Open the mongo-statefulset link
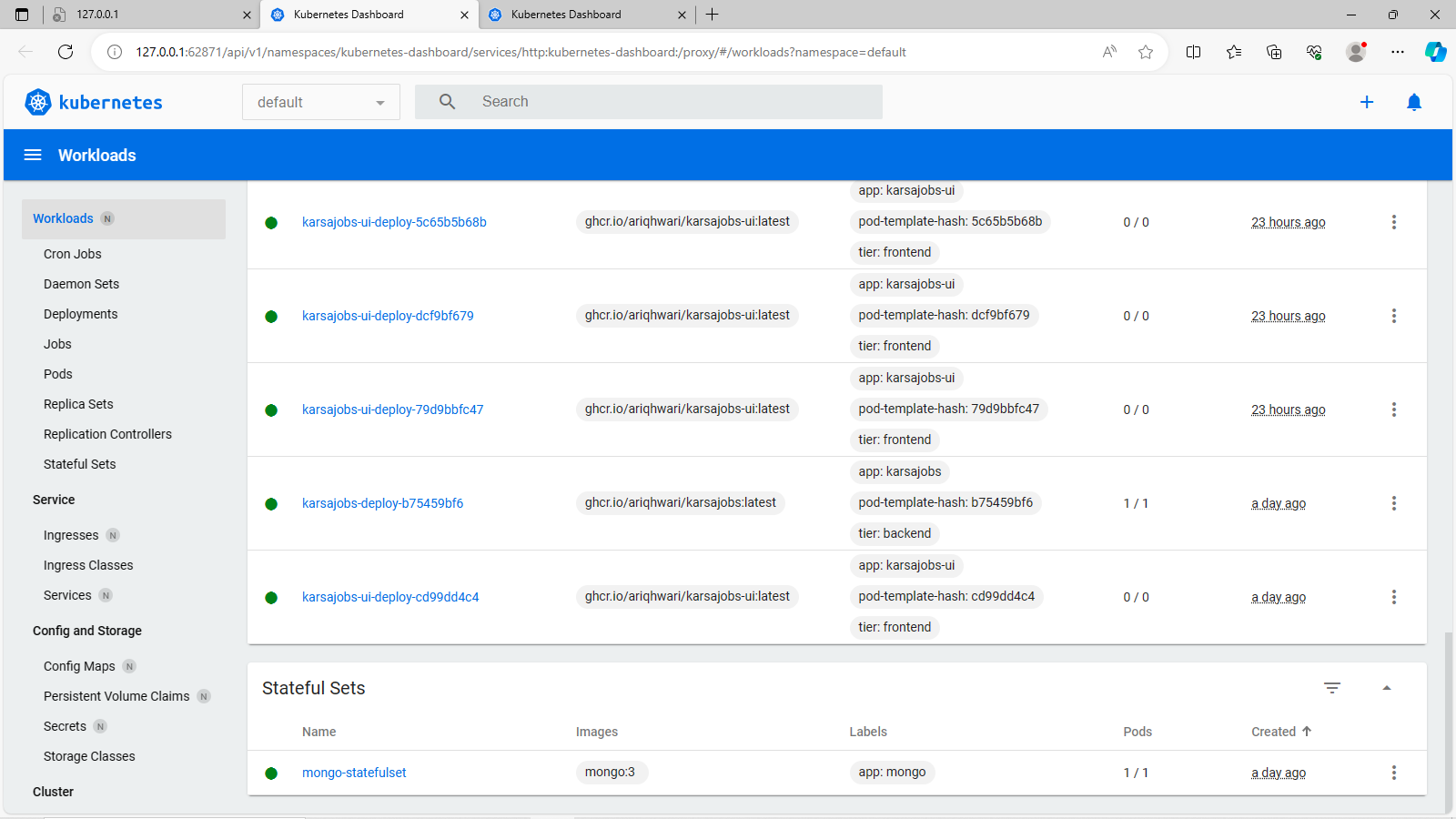 point(354,773)
